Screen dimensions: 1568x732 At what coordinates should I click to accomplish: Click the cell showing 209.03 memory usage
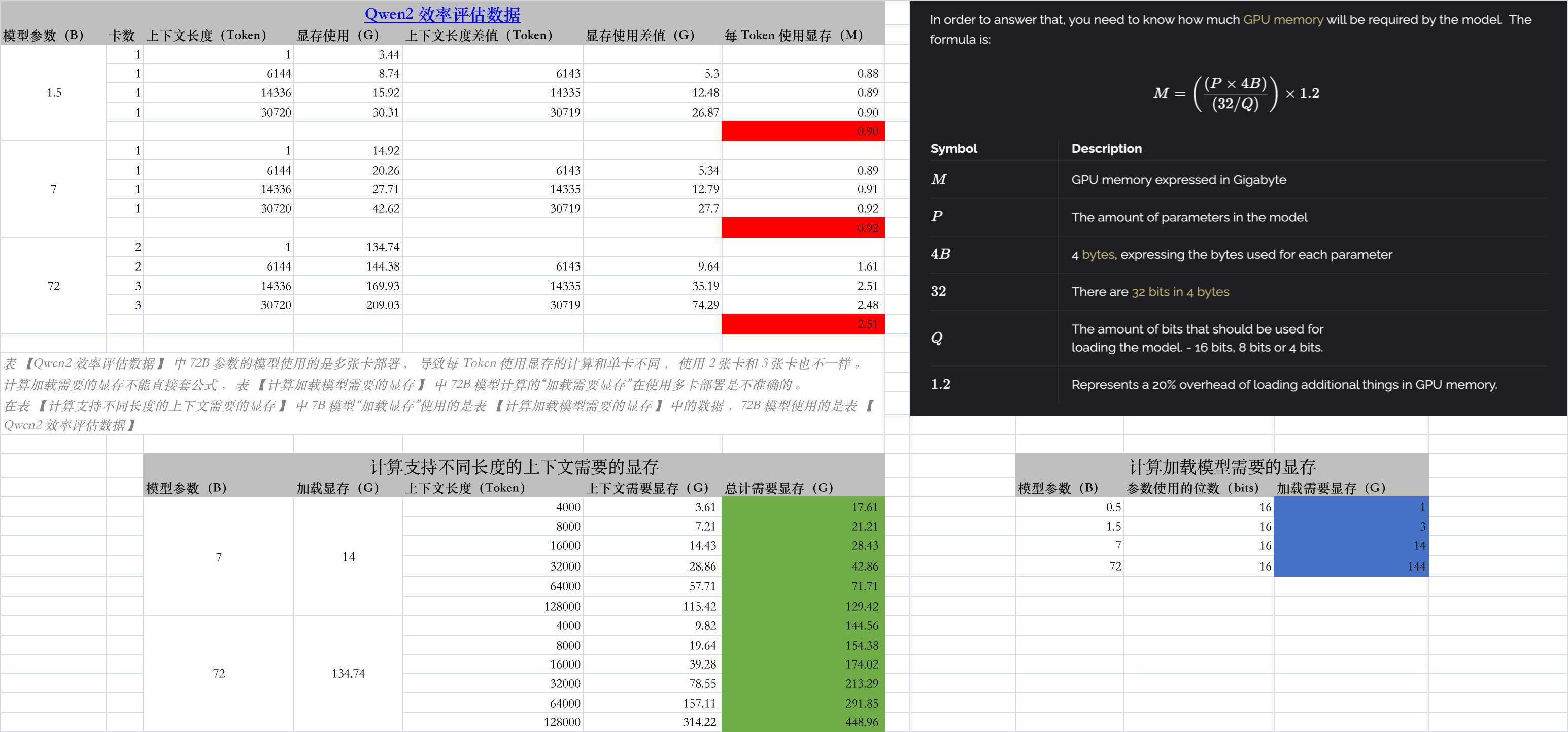348,305
